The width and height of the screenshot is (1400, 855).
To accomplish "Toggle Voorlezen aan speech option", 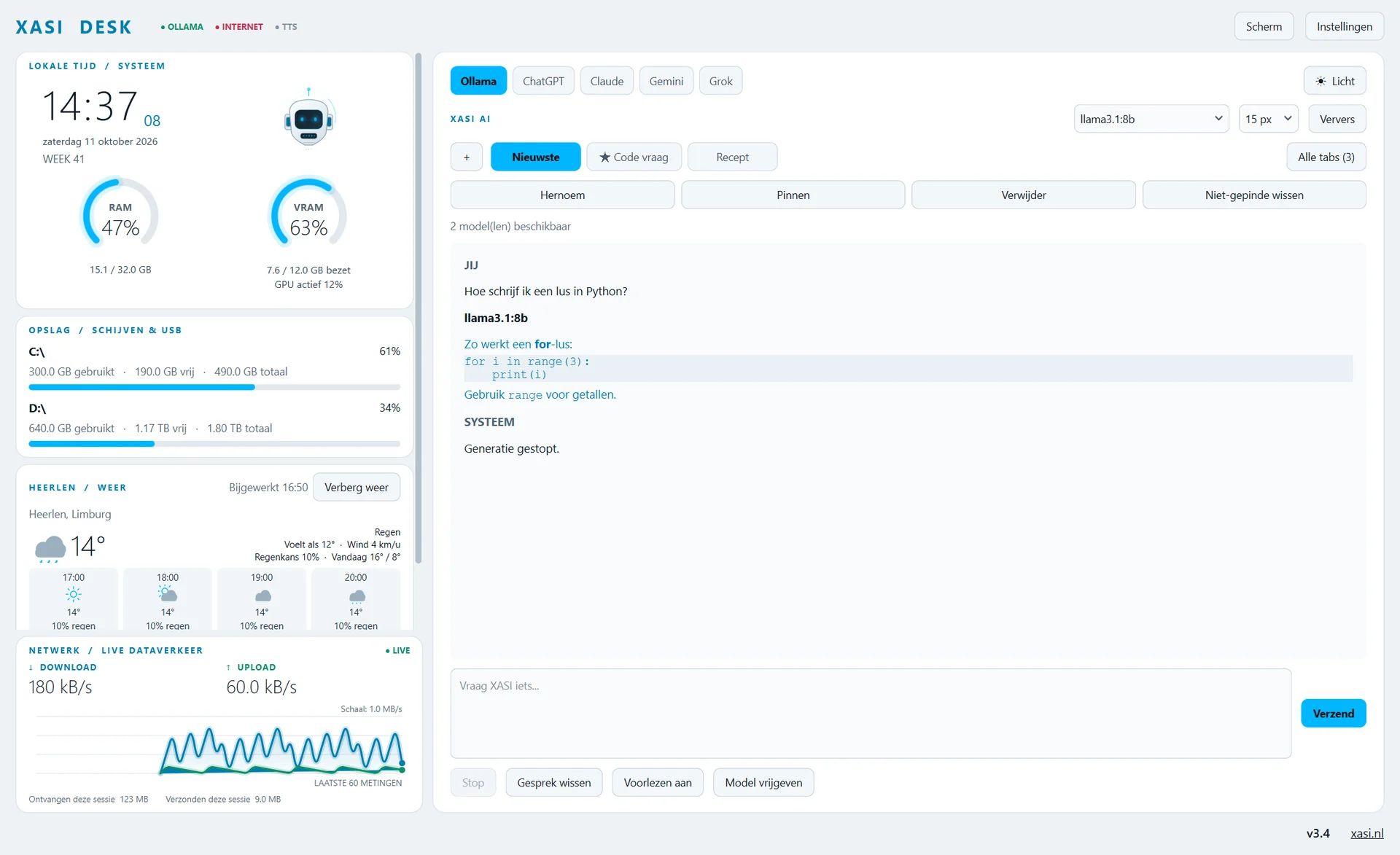I will 658,782.
